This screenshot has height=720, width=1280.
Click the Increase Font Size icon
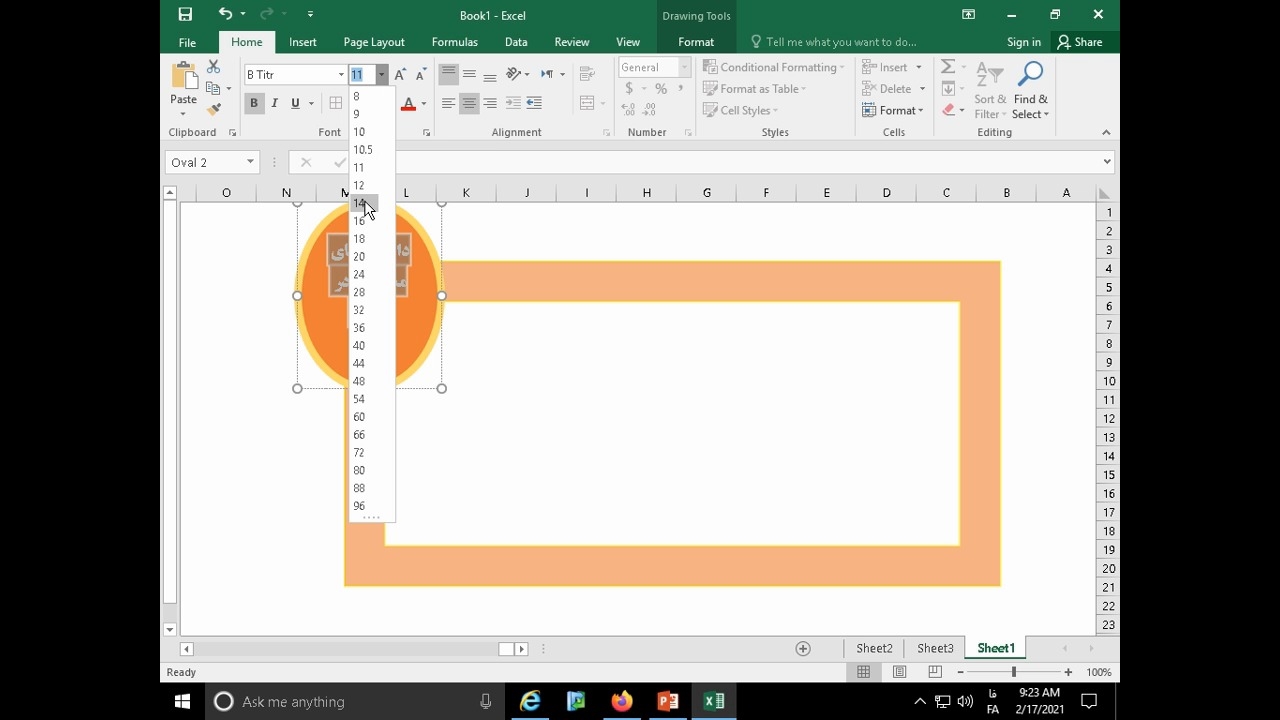[400, 75]
